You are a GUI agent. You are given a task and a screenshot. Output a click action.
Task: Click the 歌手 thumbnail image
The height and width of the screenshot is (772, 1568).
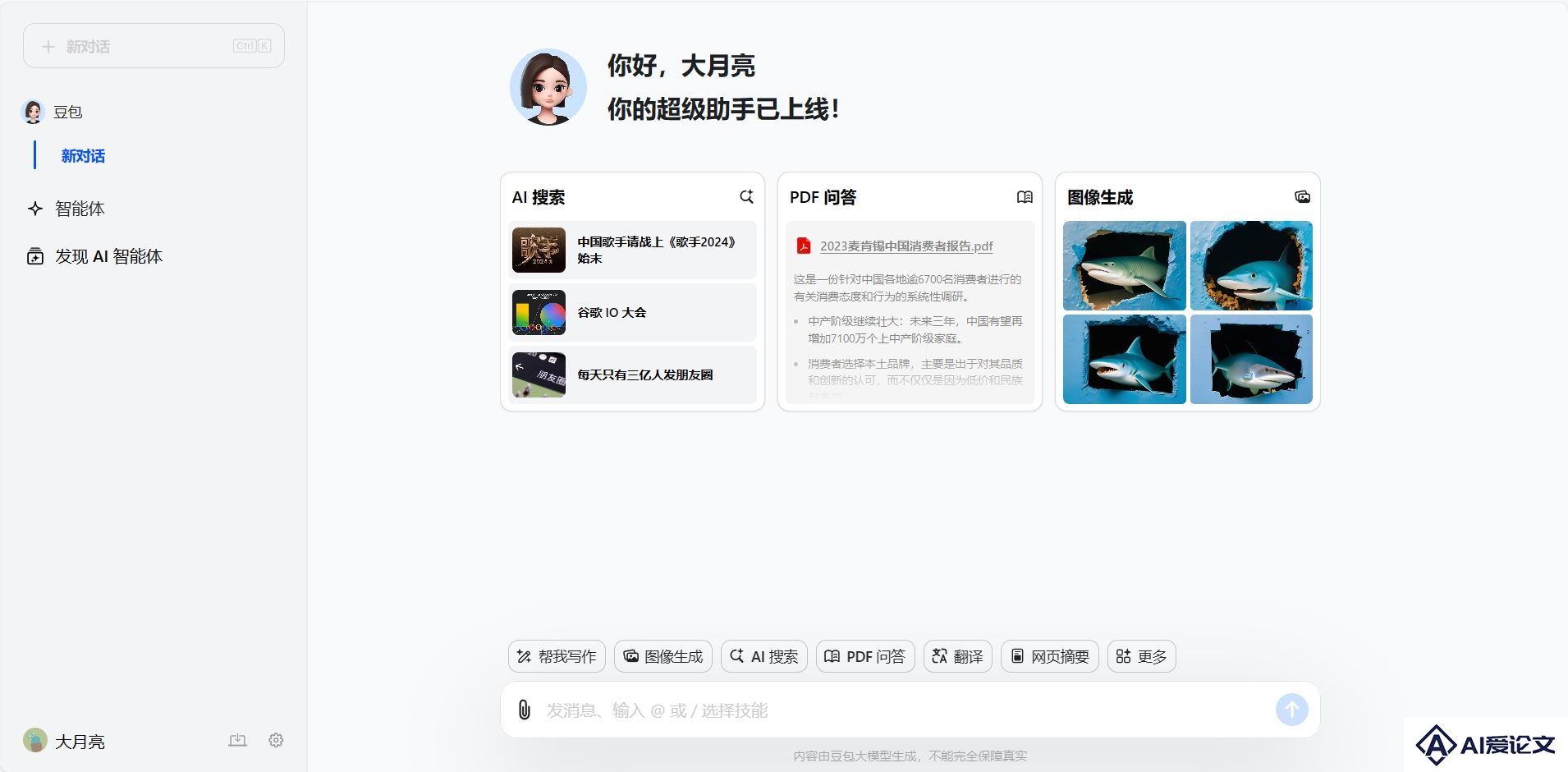(x=539, y=250)
